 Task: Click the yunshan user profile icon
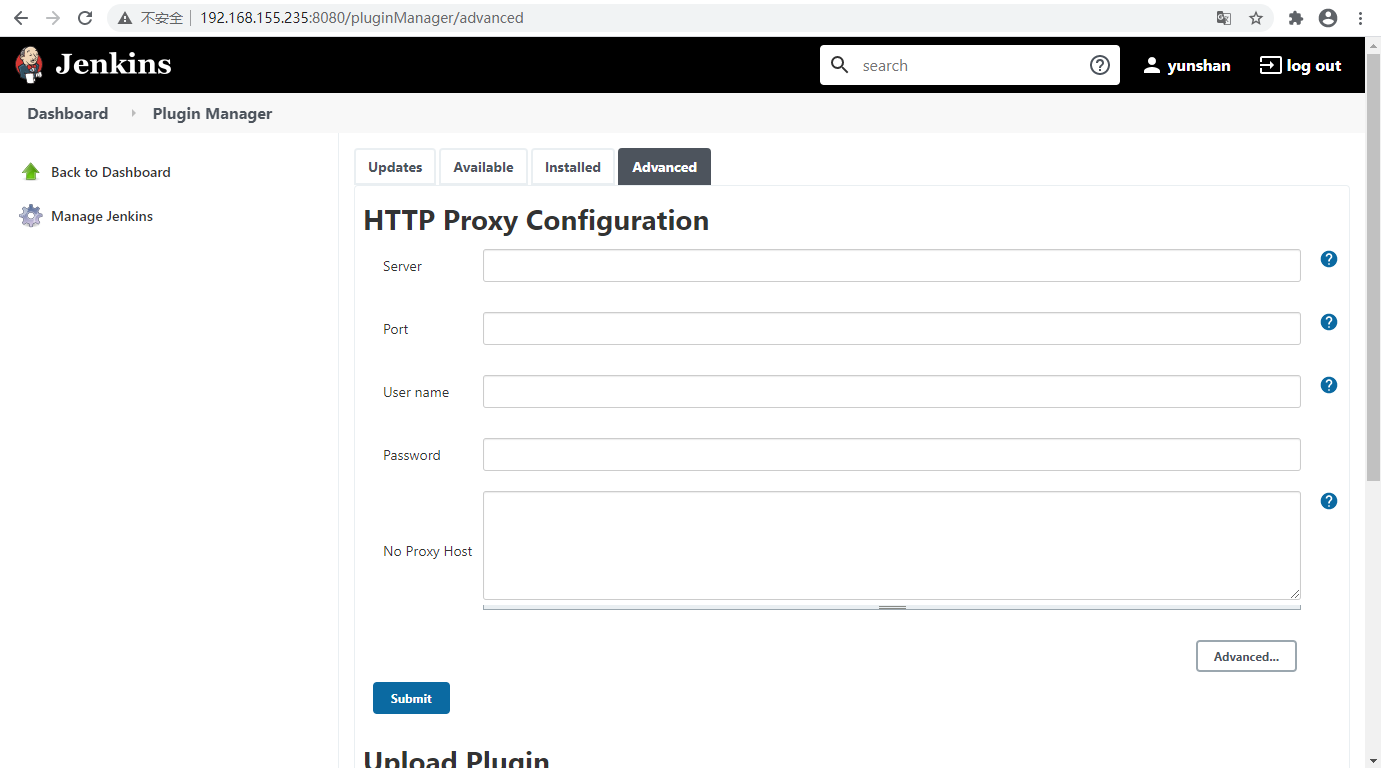pos(1152,65)
